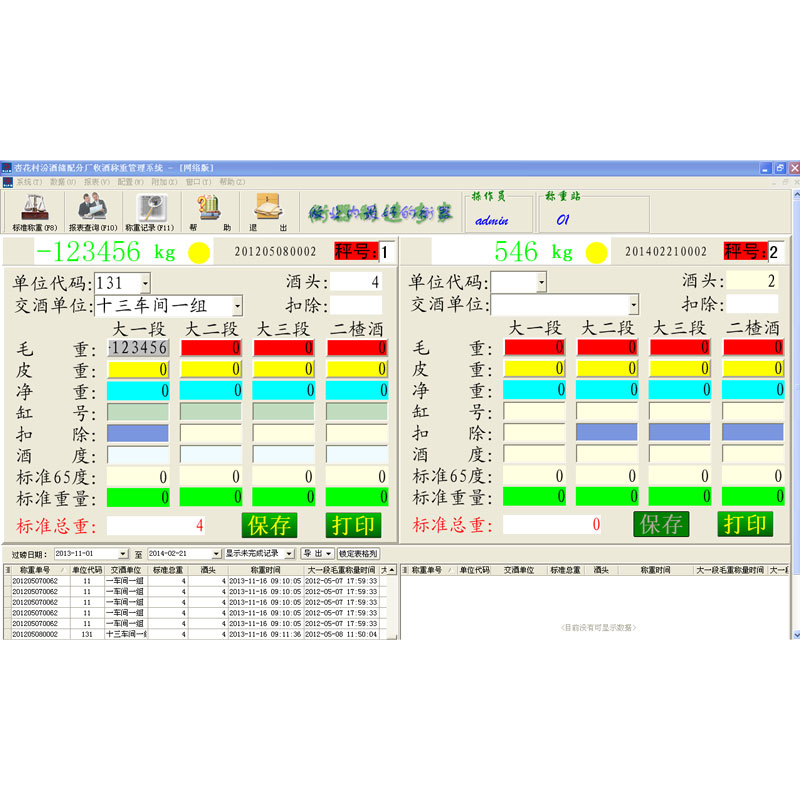Expand 单位代码 dropdown showing 131
This screenshot has width=800, height=800.
[145, 283]
